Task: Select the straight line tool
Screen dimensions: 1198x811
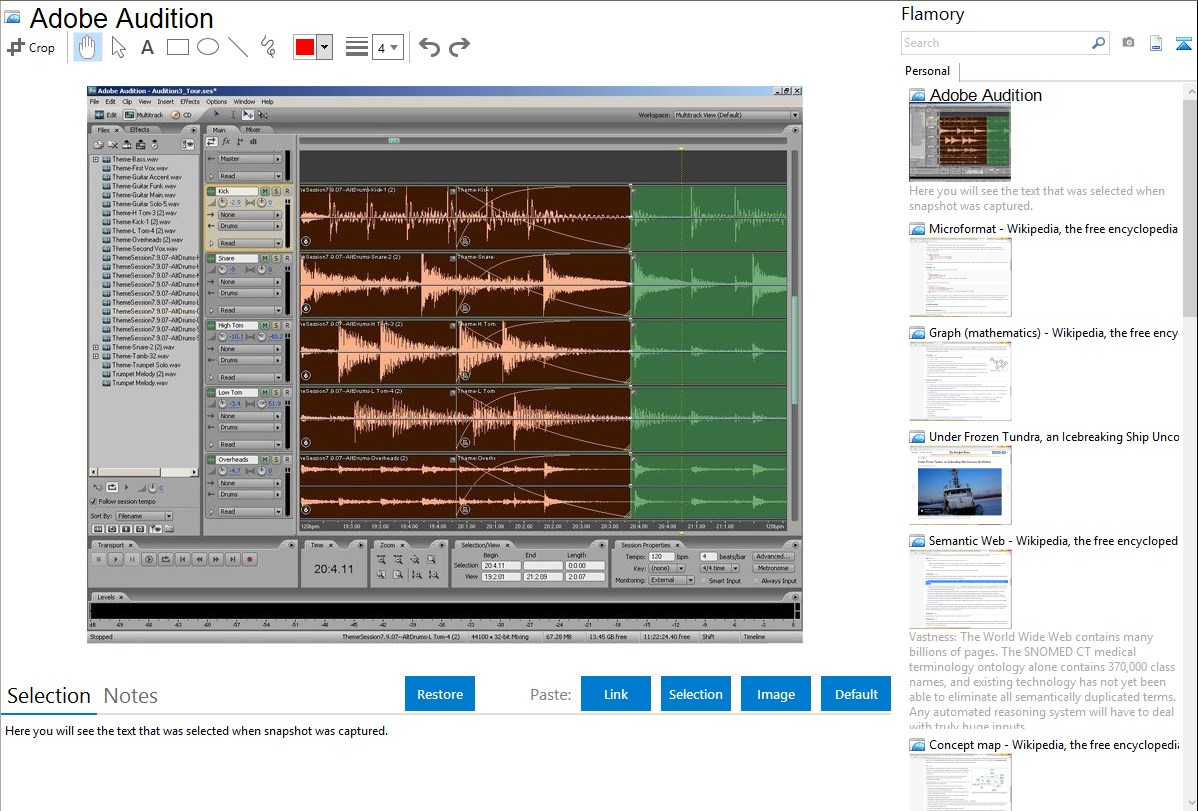Action: (x=238, y=47)
